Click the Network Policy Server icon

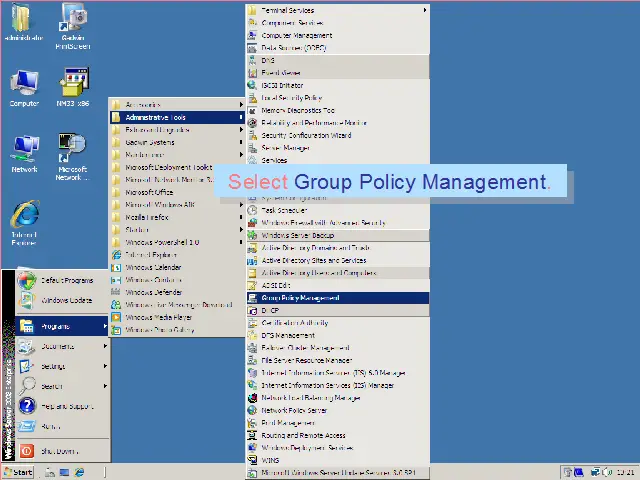pos(253,410)
